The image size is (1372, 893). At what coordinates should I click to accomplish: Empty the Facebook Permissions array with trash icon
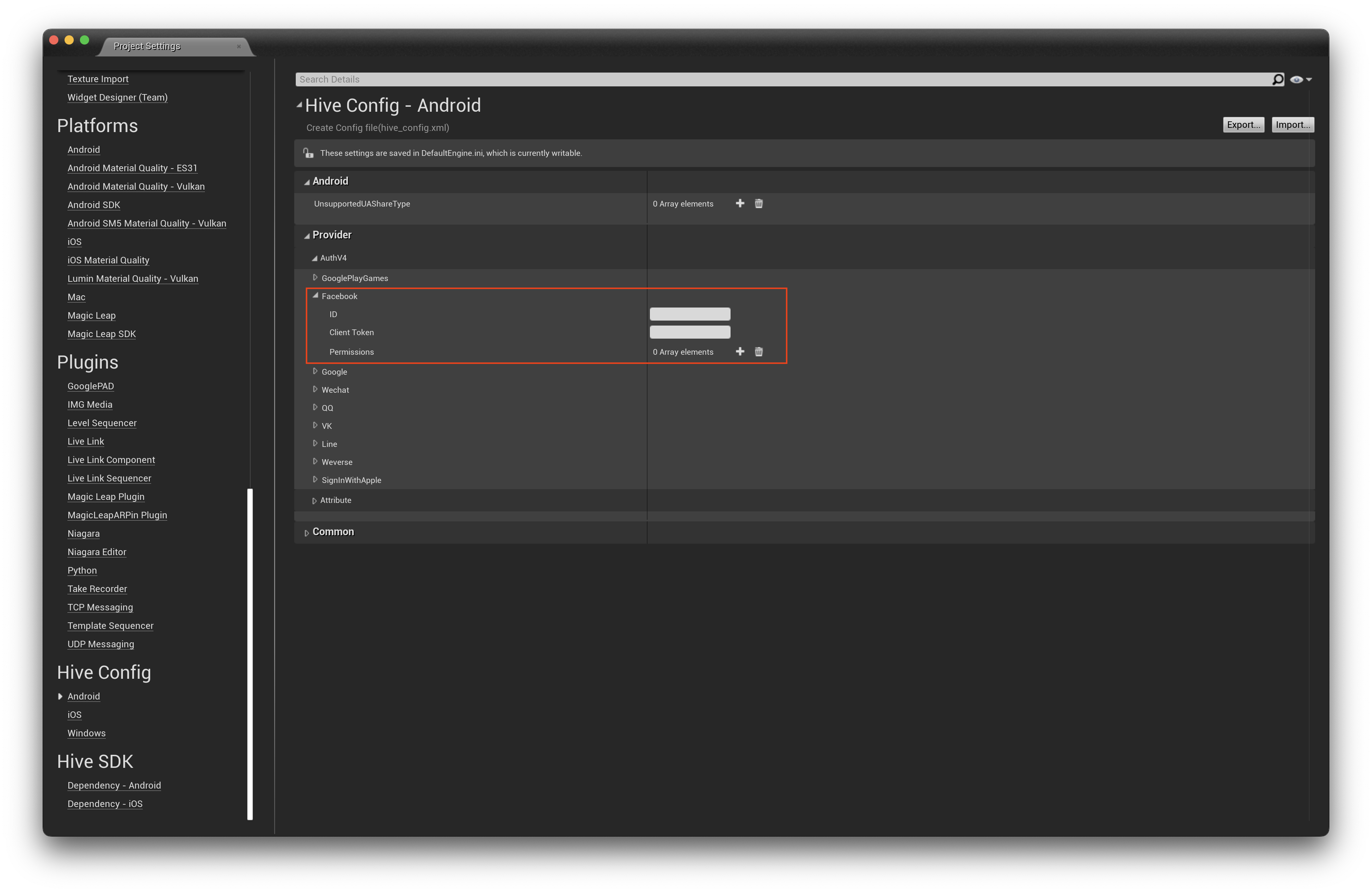click(759, 351)
